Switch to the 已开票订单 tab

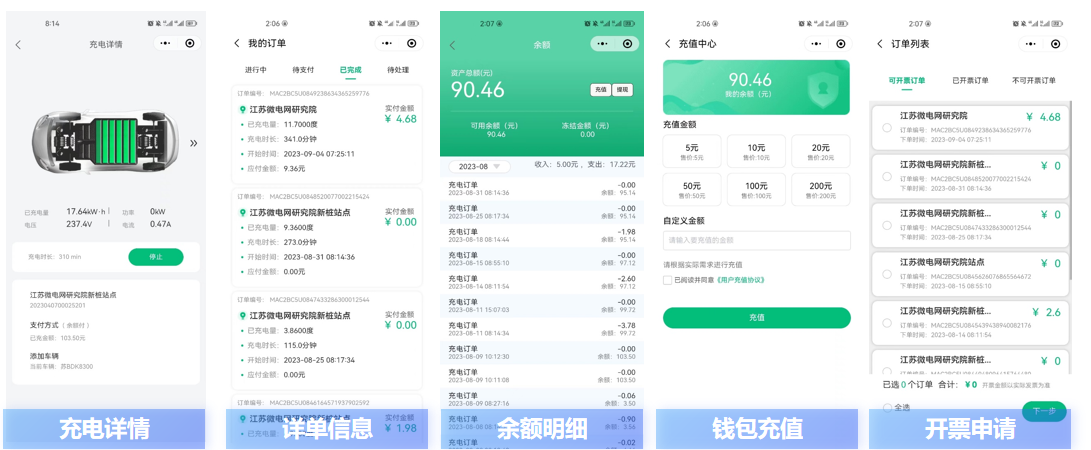pos(970,80)
